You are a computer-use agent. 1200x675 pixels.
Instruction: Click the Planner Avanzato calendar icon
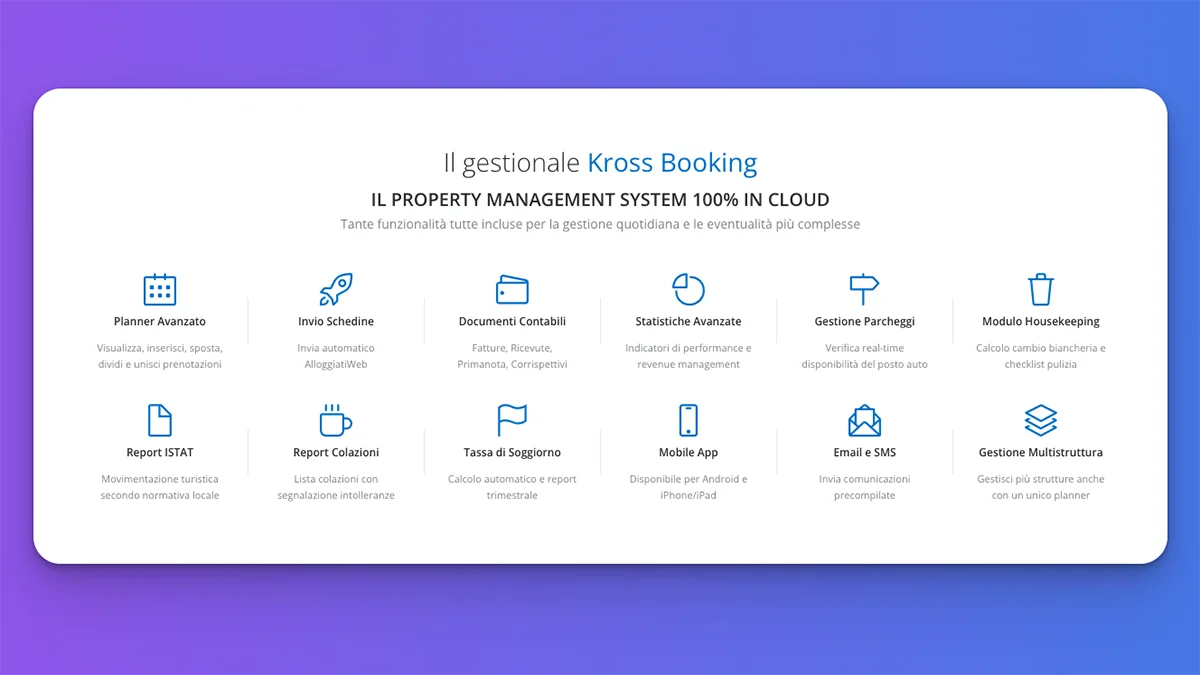coord(160,289)
